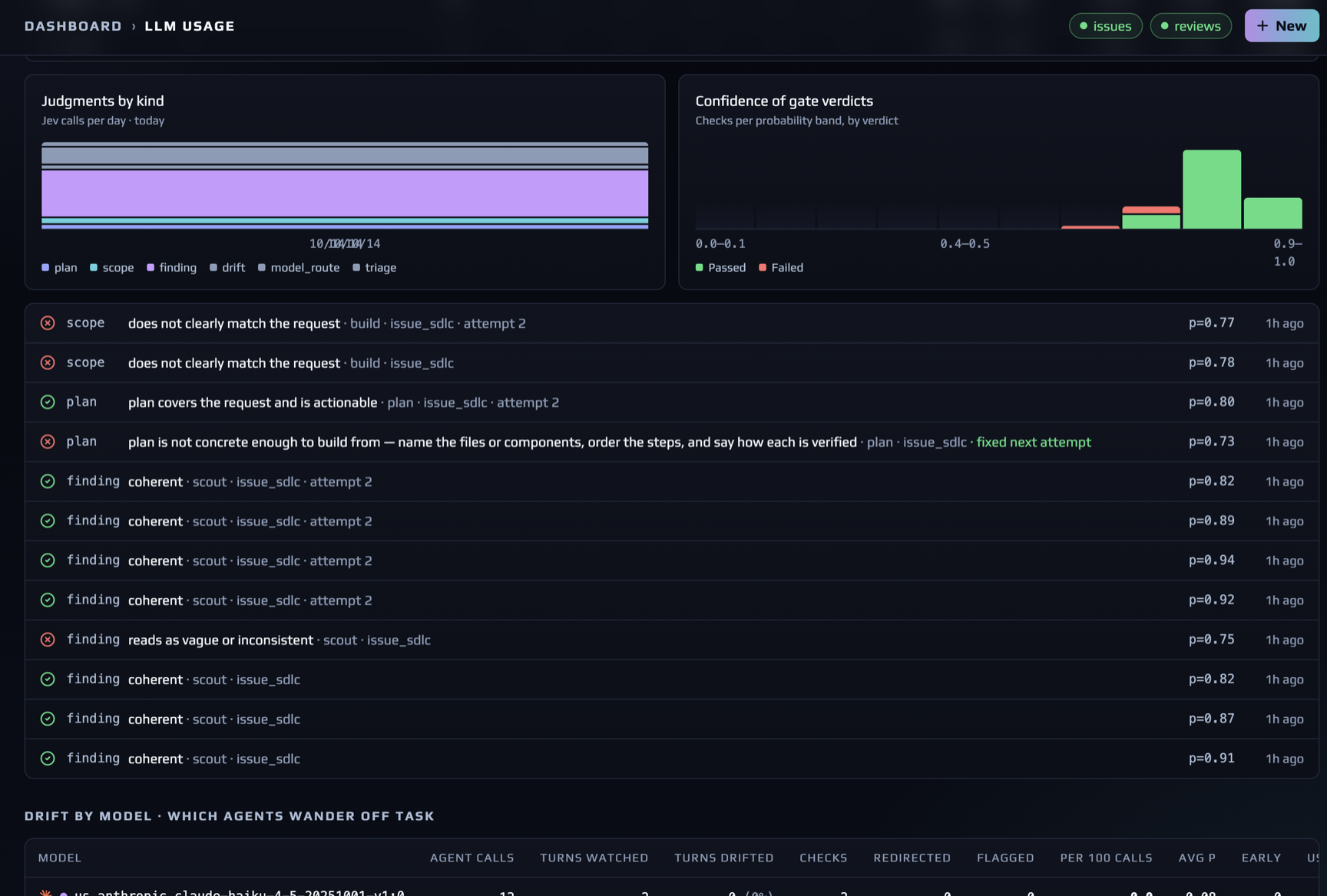Screen dimensions: 1327x896
Task: Sort by TURNS WATCHED column header
Action: pos(594,858)
